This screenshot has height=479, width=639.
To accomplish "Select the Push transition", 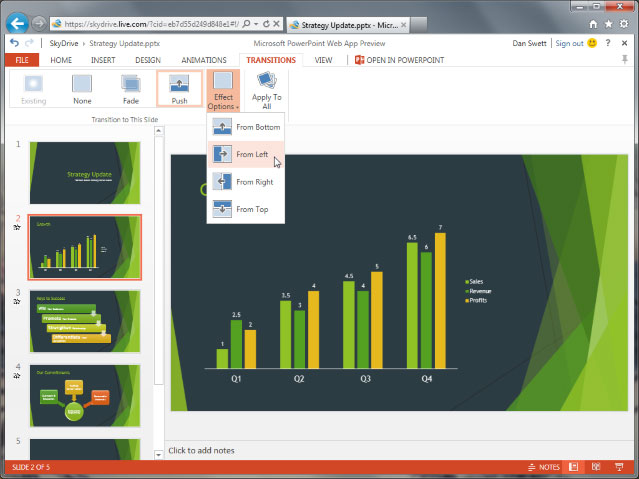I will click(x=179, y=89).
